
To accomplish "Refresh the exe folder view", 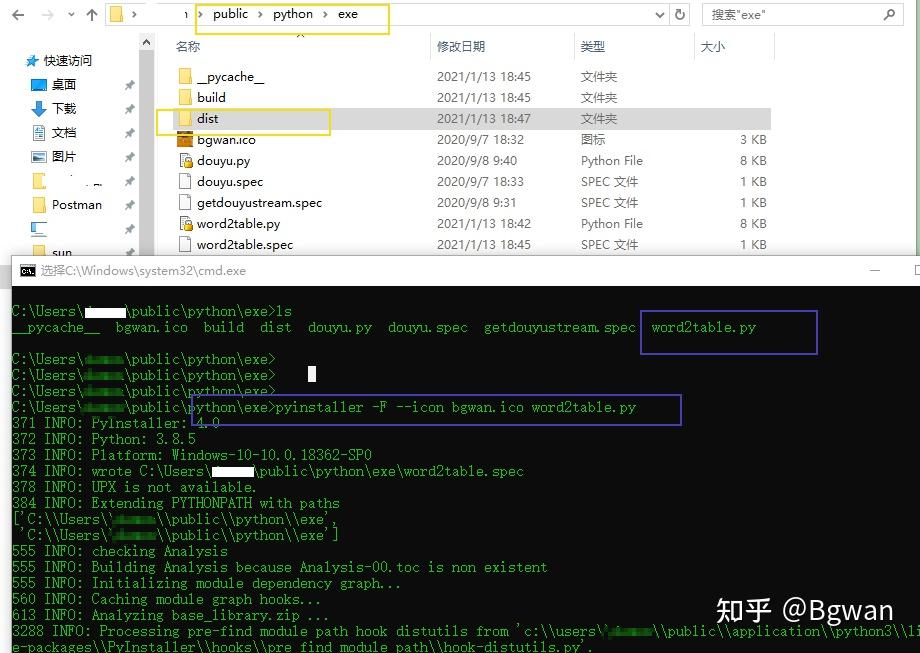I will [679, 15].
